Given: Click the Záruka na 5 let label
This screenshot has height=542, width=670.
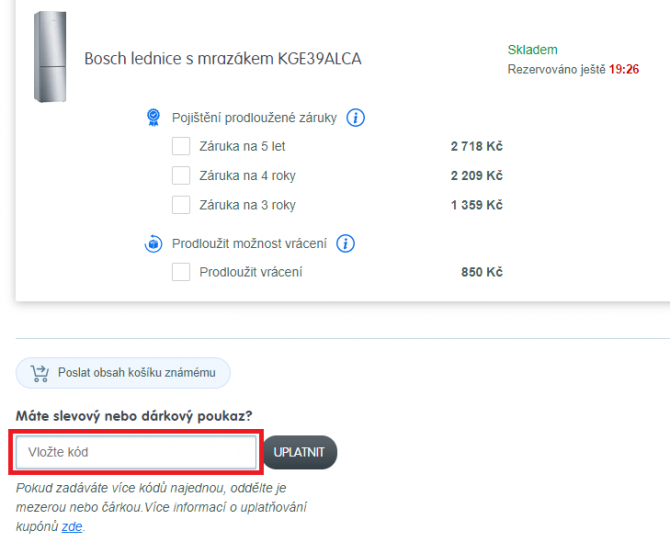Looking at the screenshot, I should point(242,146).
